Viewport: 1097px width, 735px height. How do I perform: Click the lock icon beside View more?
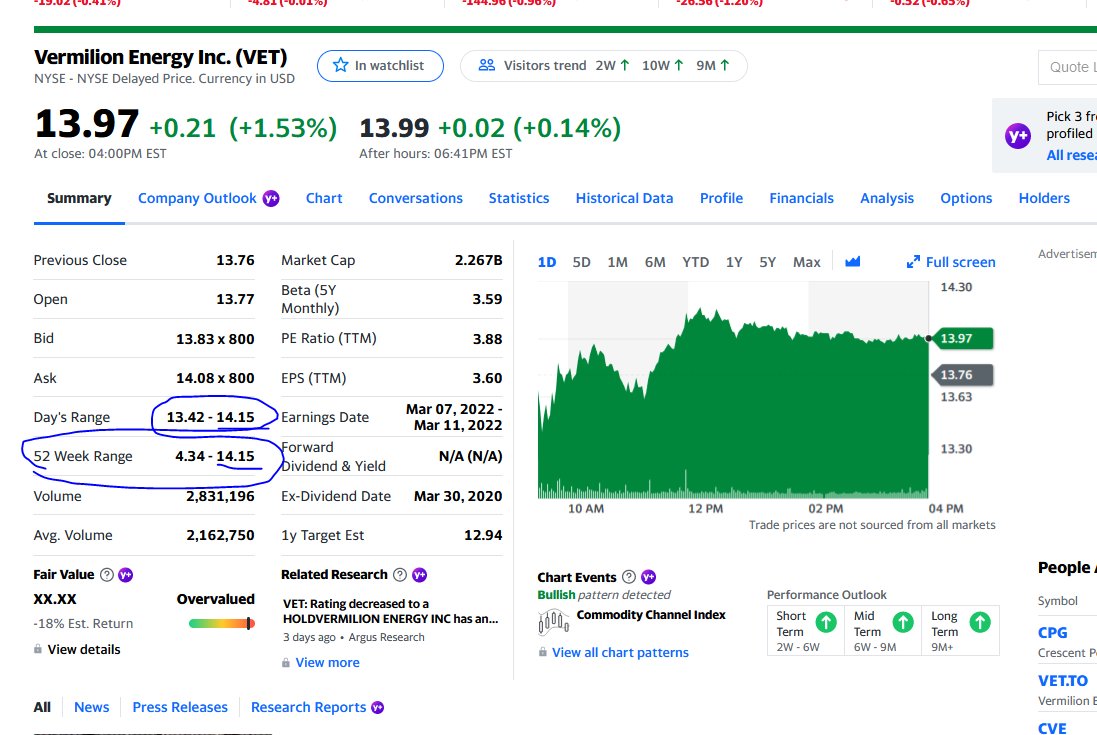[x=285, y=662]
